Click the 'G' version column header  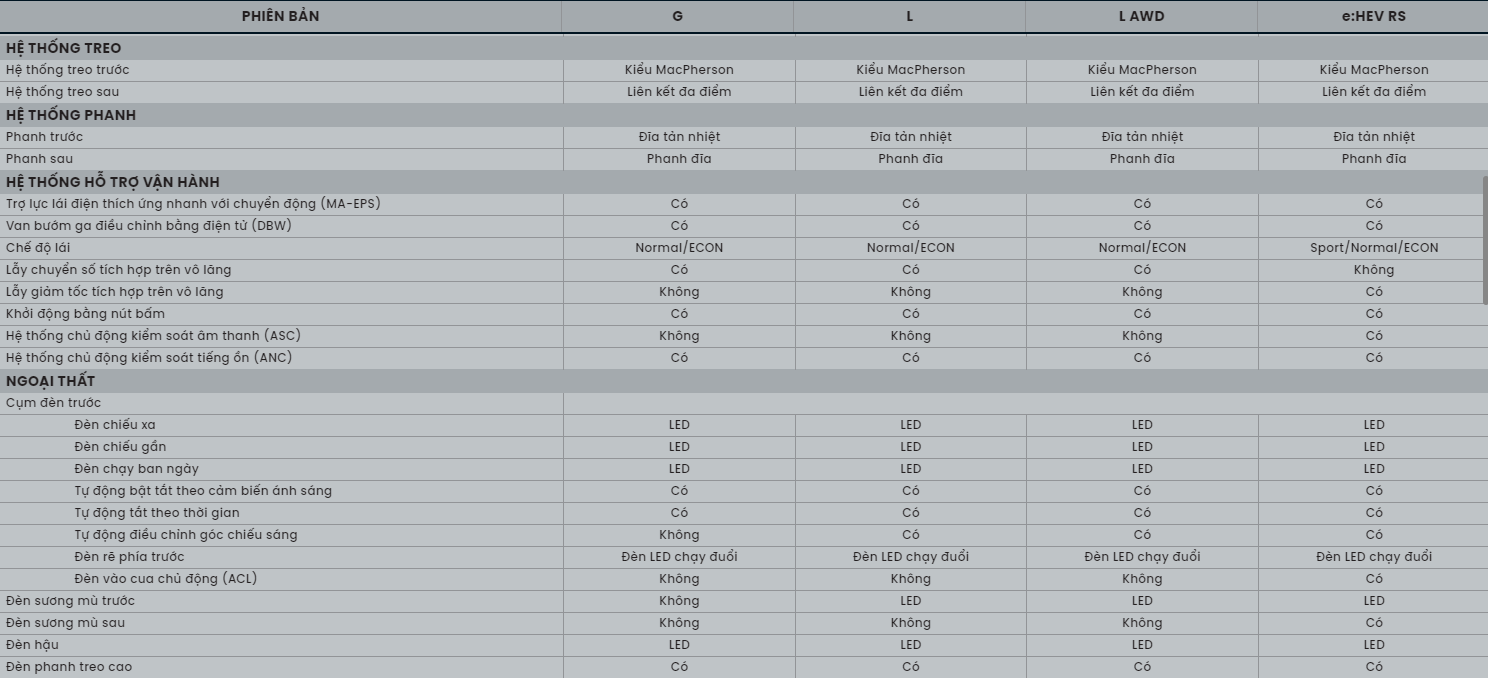[678, 16]
